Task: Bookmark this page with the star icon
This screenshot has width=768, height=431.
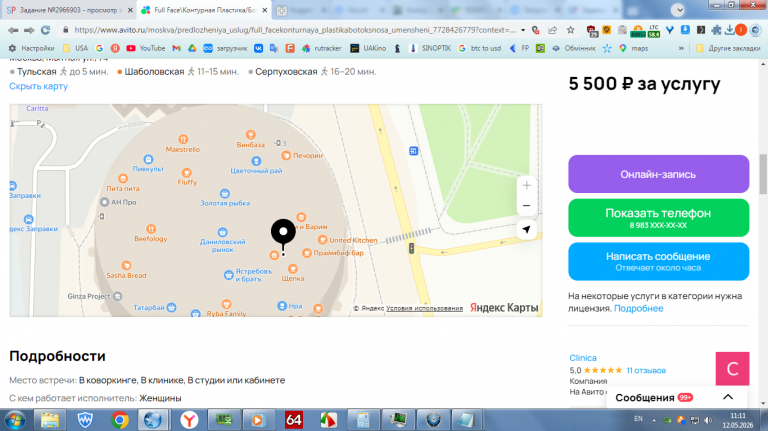Action: click(x=571, y=30)
